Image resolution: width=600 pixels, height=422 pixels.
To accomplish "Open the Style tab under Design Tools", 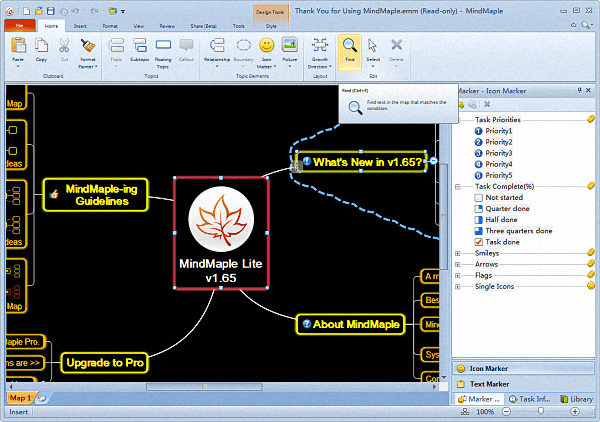I will click(x=271, y=26).
